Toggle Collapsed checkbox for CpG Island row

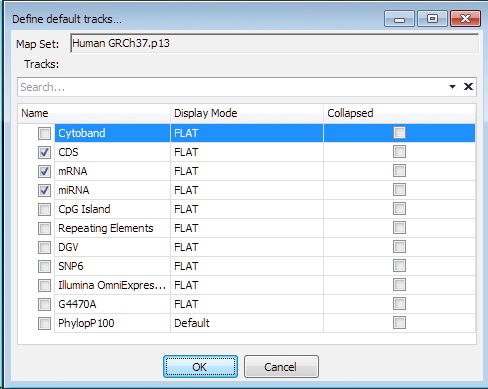click(x=399, y=209)
